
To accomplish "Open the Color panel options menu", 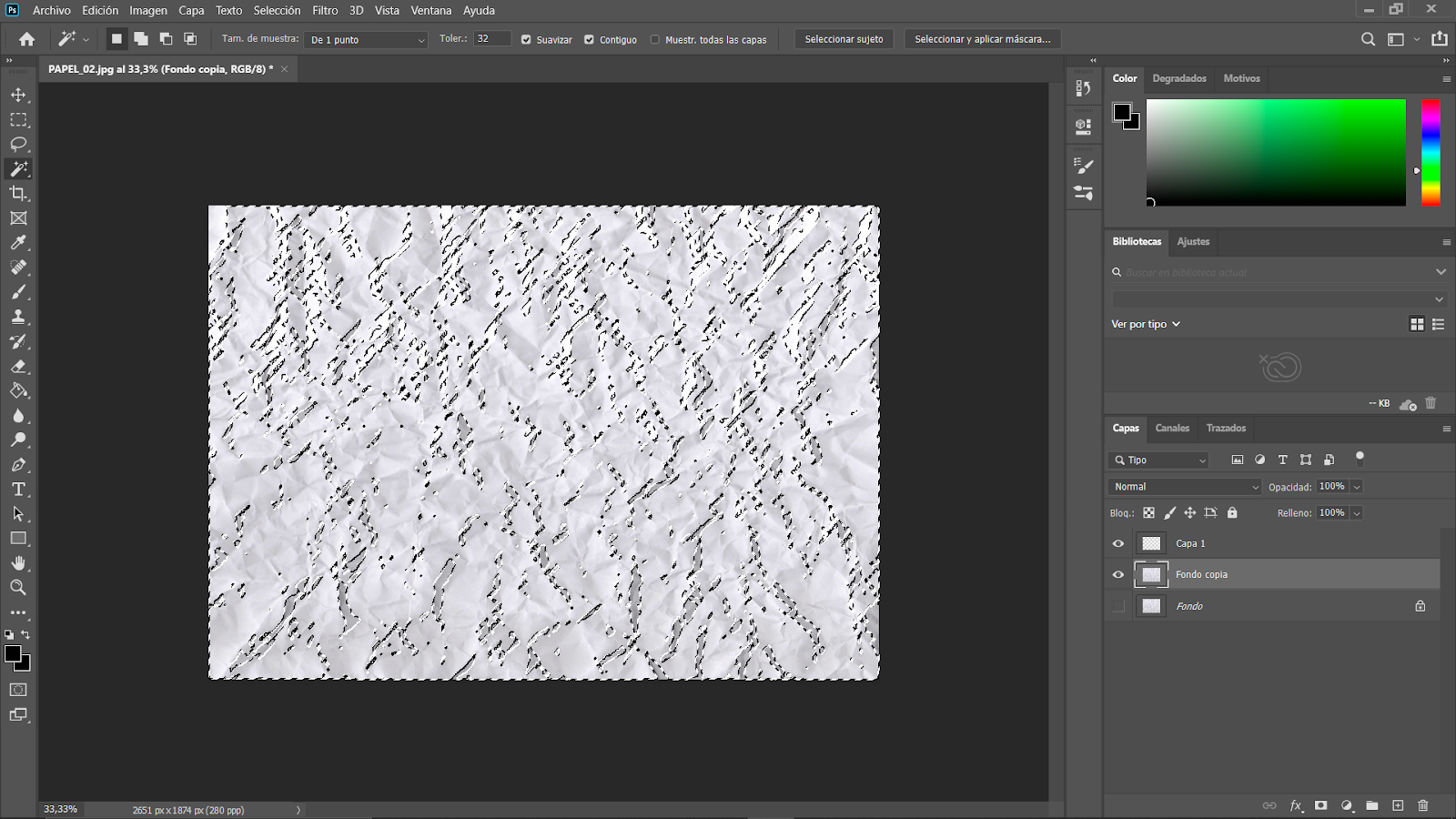I will [x=1446, y=79].
